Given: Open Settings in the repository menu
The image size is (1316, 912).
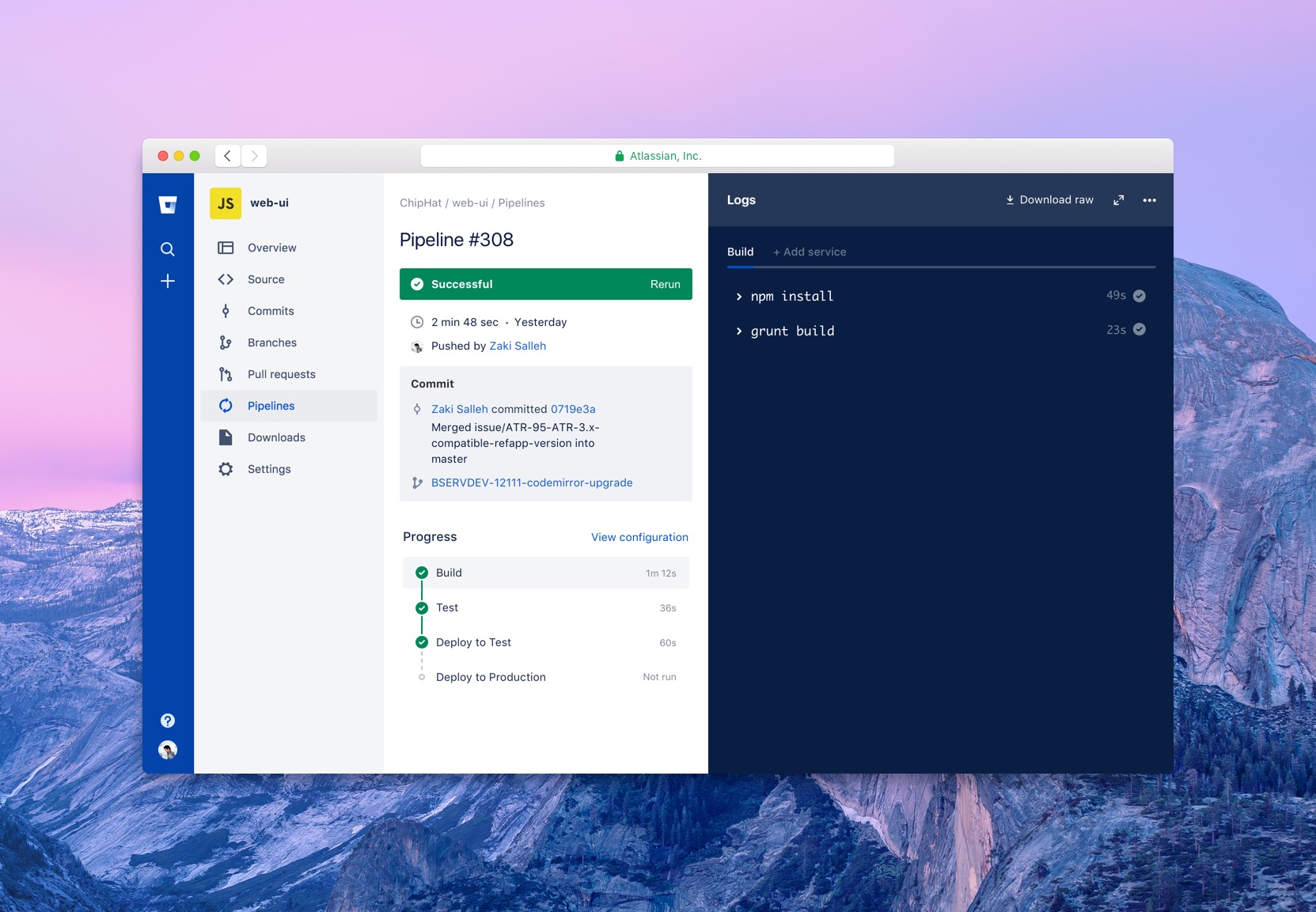Looking at the screenshot, I should 288,469.
